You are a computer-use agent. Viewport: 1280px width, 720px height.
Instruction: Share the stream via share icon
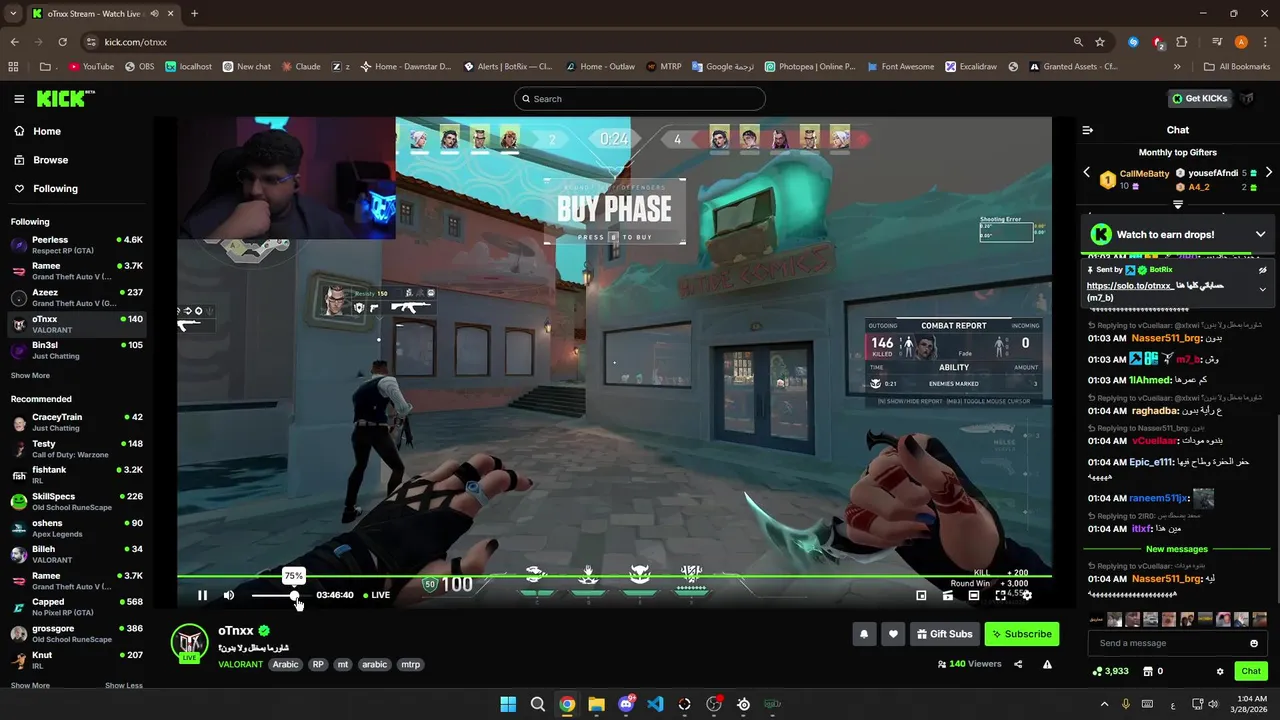point(1018,664)
